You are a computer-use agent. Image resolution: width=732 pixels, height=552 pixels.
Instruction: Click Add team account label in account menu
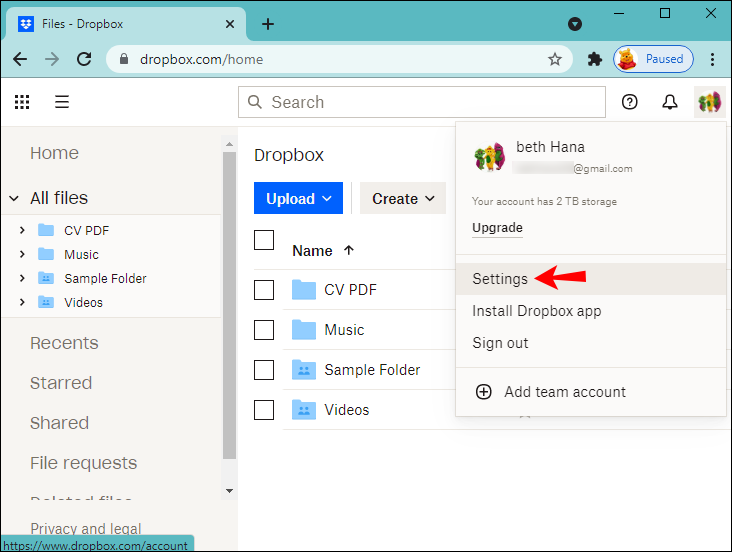click(565, 392)
